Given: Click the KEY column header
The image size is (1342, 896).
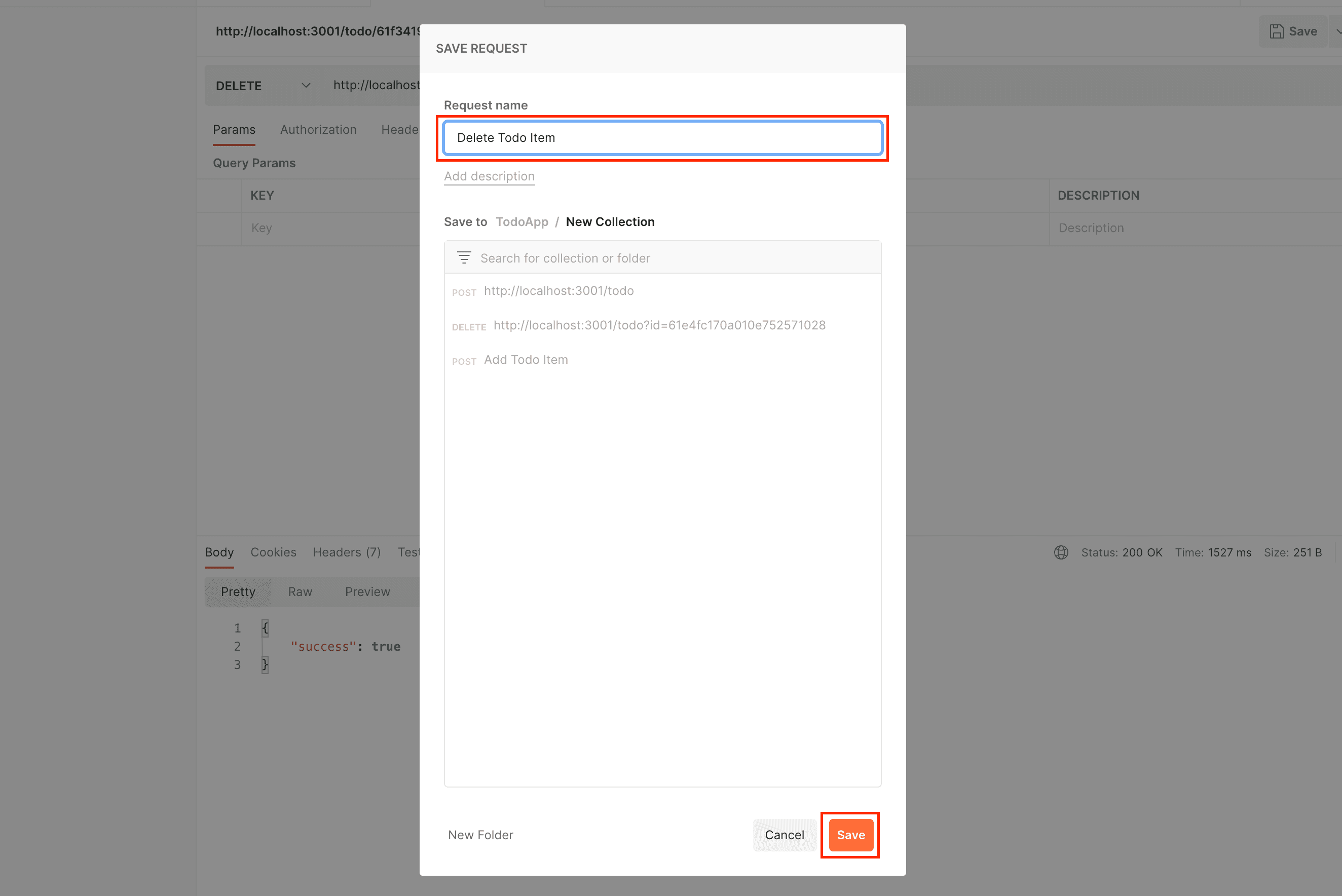Looking at the screenshot, I should click(x=262, y=196).
